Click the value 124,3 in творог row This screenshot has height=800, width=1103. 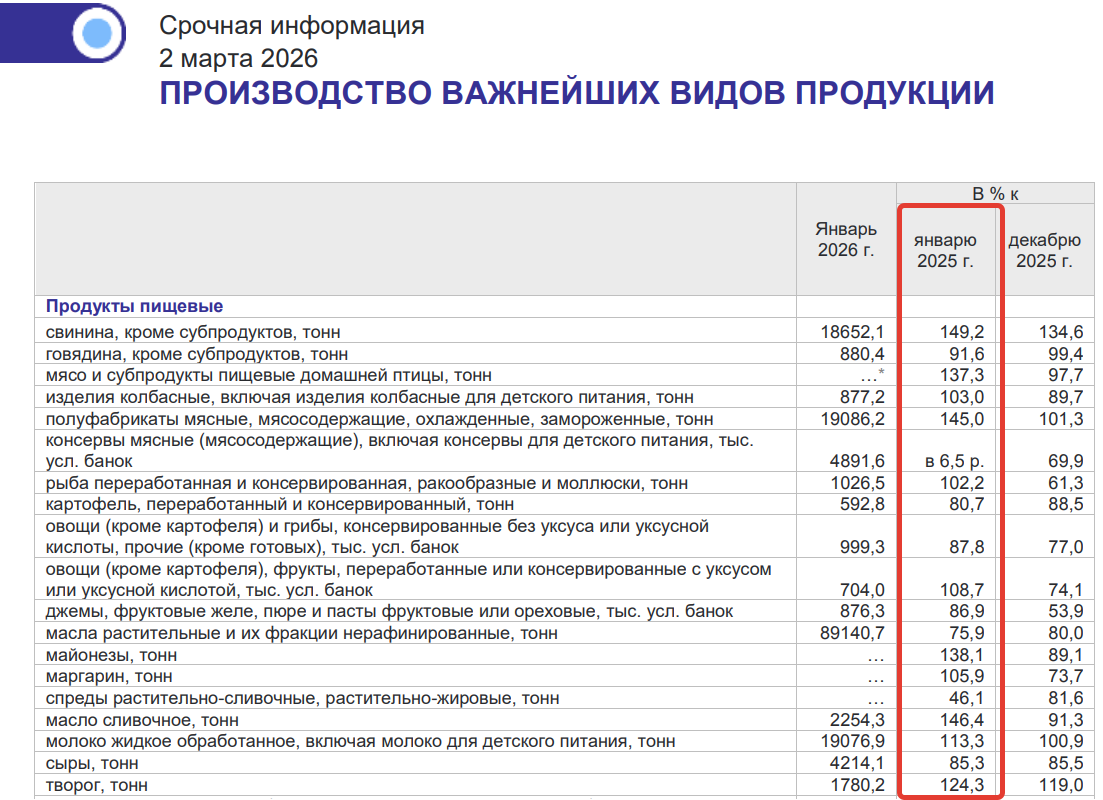click(x=963, y=785)
